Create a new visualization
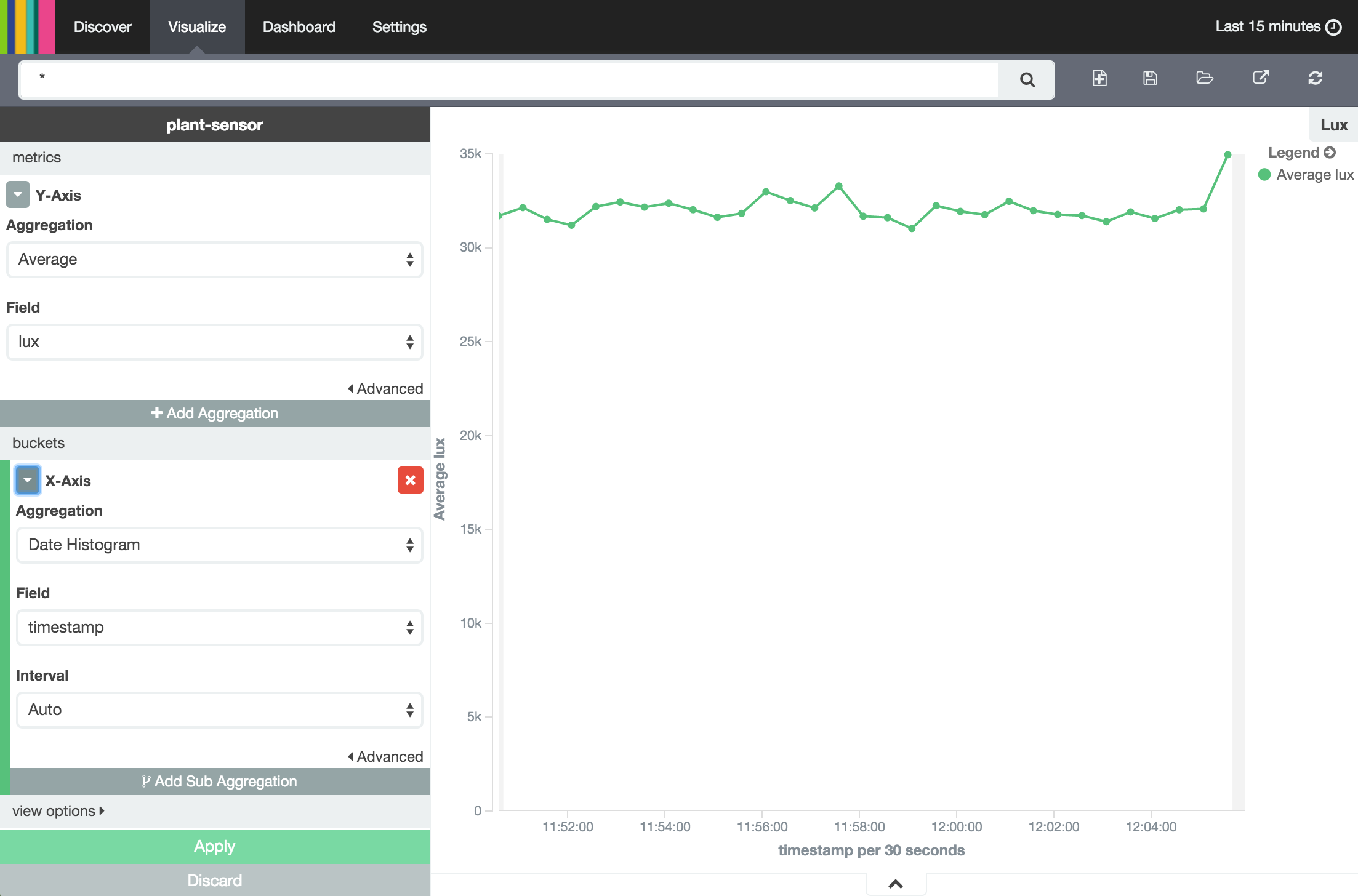The image size is (1358, 896). 1101,78
